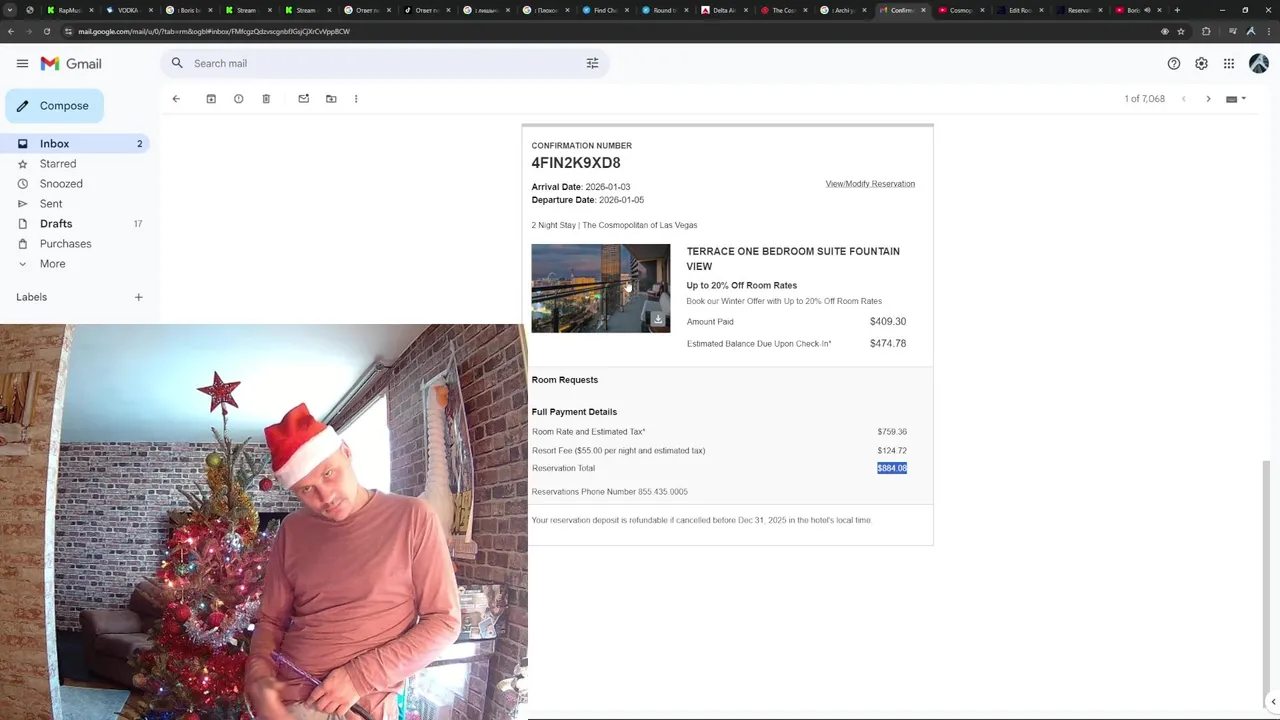Show search options filter icon

592,63
